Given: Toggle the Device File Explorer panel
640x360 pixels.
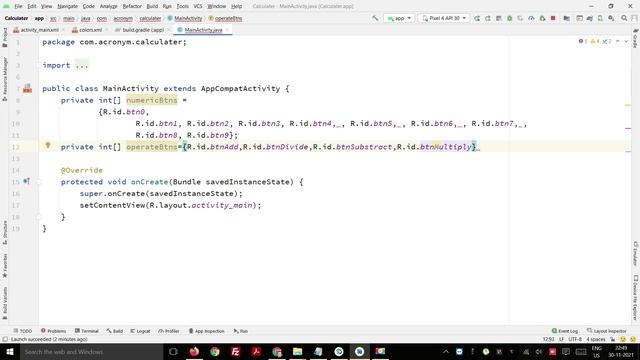Looking at the screenshot, I should coord(636,298).
